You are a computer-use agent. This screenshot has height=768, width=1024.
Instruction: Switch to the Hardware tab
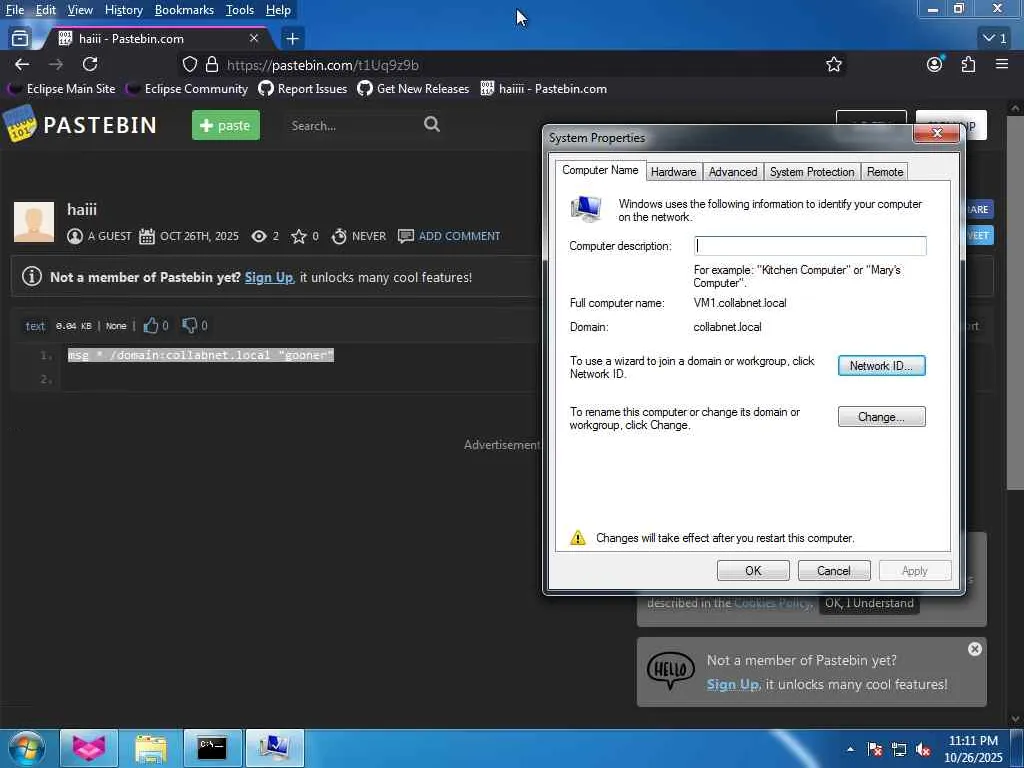(x=673, y=172)
